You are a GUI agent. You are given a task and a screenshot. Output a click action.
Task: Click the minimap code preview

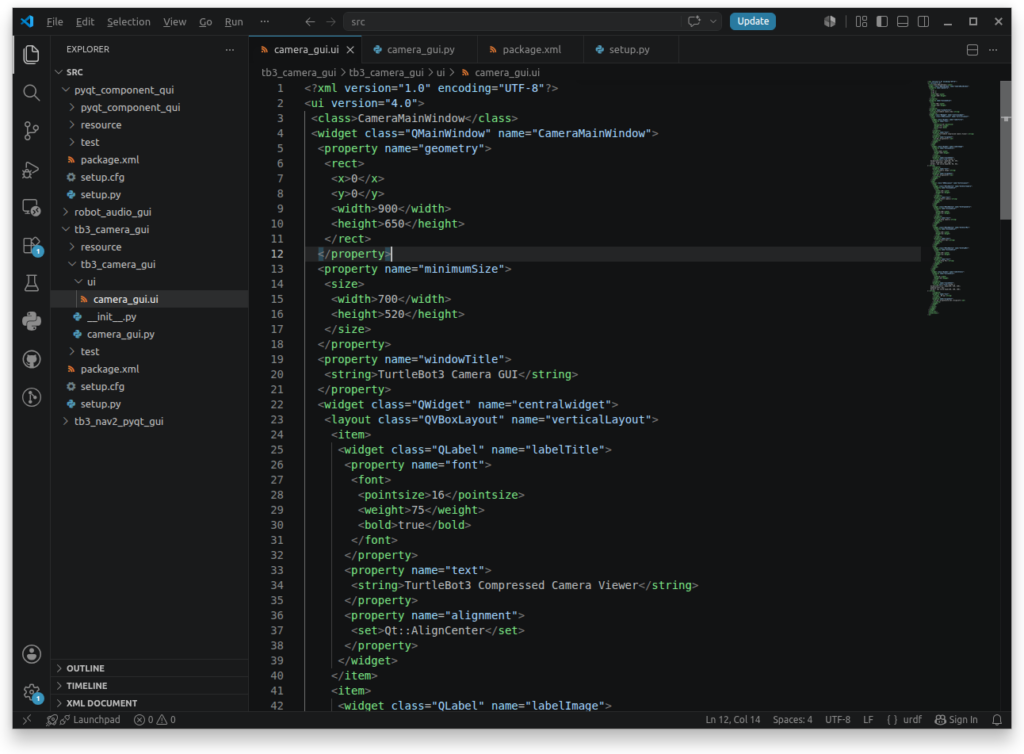point(953,197)
